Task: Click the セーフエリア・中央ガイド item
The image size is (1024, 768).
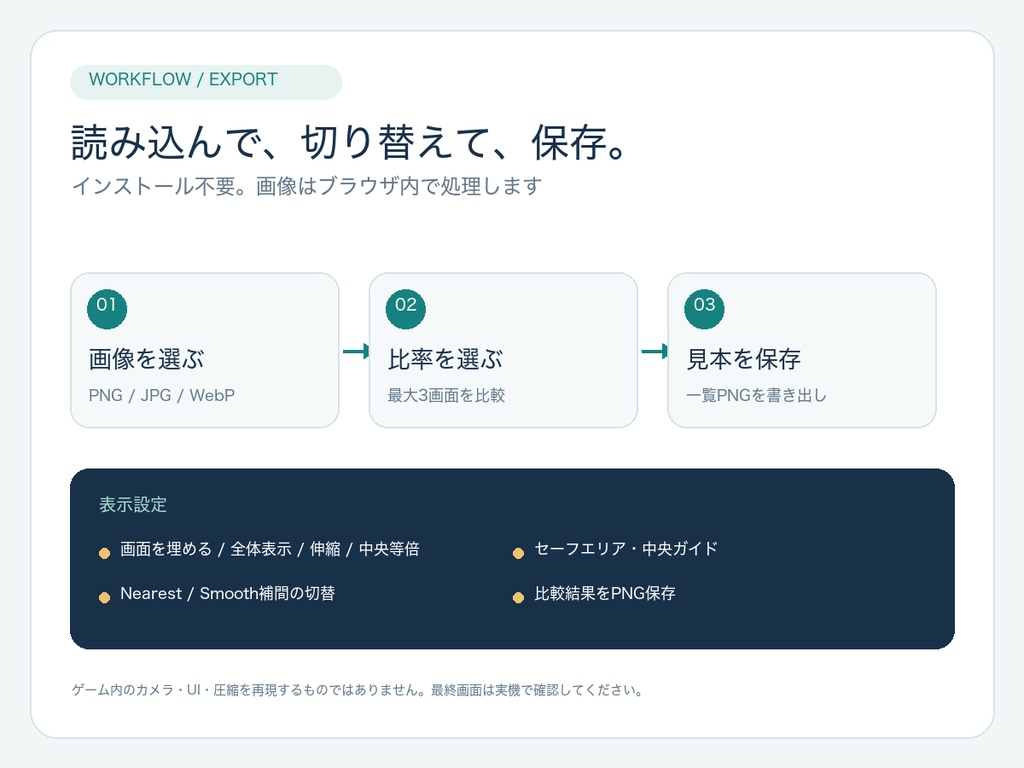Action: click(x=626, y=549)
